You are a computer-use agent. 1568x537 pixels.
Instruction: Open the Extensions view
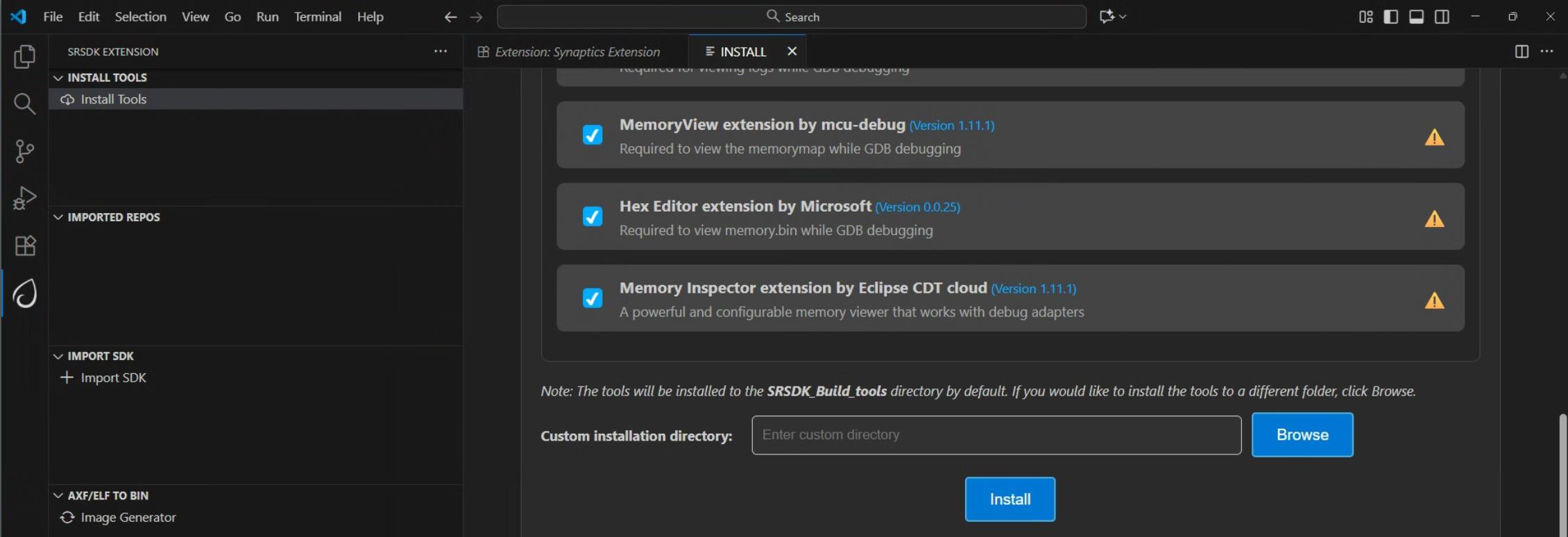[x=24, y=246]
